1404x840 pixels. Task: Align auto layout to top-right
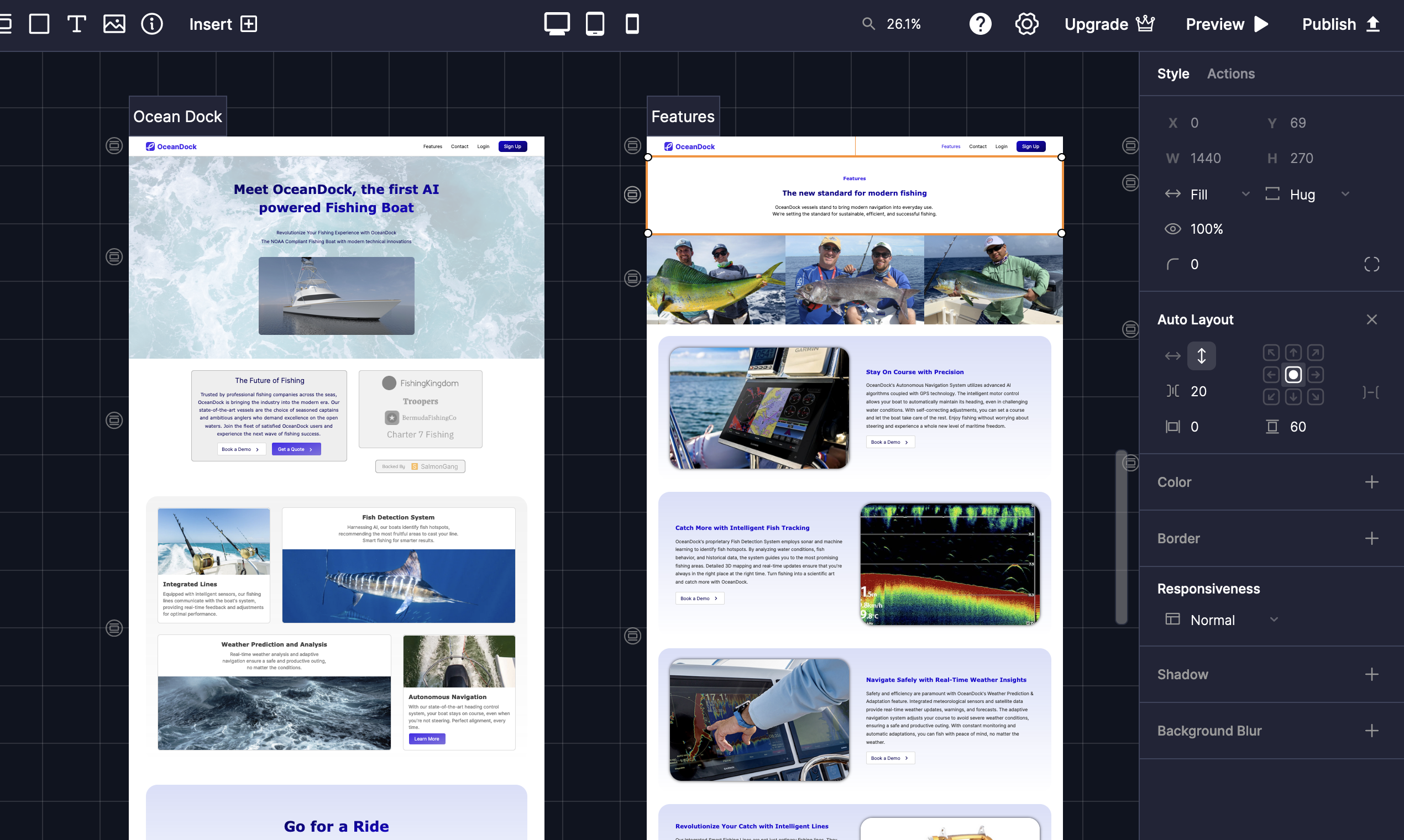(x=1315, y=353)
